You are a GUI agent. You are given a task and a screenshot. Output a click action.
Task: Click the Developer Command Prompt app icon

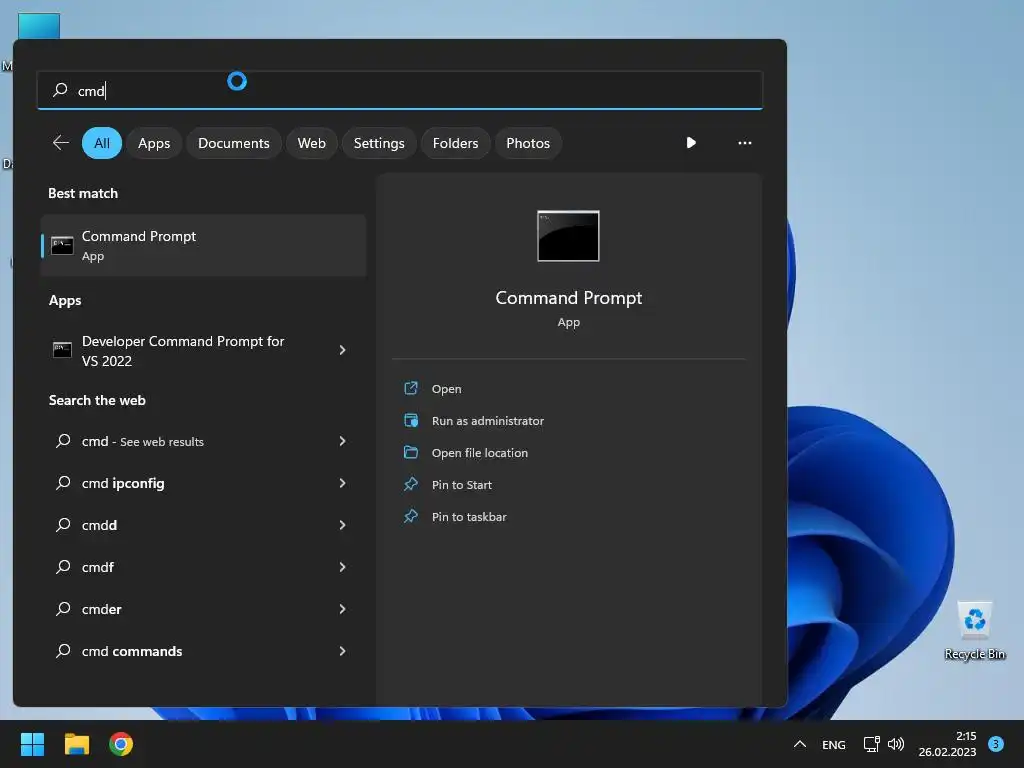(62, 349)
